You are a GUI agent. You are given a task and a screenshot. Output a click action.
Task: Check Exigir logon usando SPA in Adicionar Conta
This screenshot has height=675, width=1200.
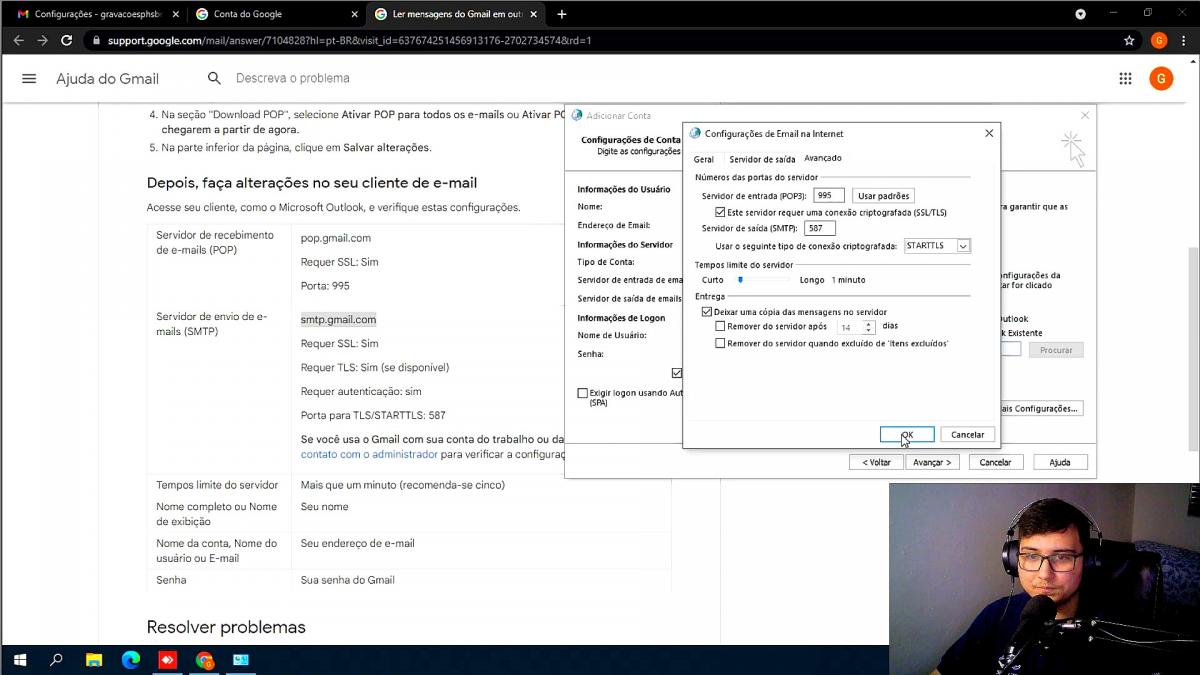(x=583, y=394)
